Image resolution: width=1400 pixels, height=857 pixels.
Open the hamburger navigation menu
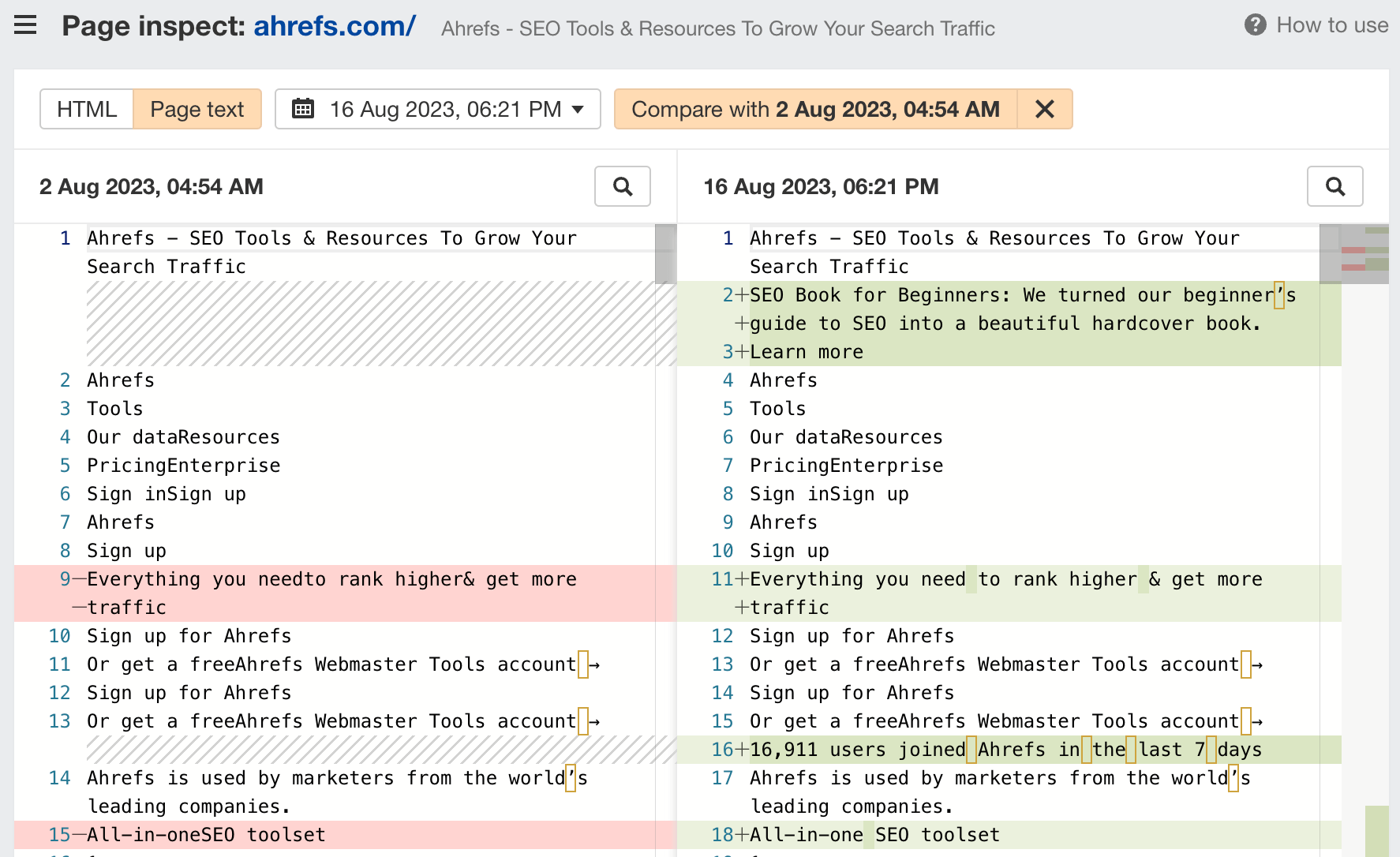25,26
